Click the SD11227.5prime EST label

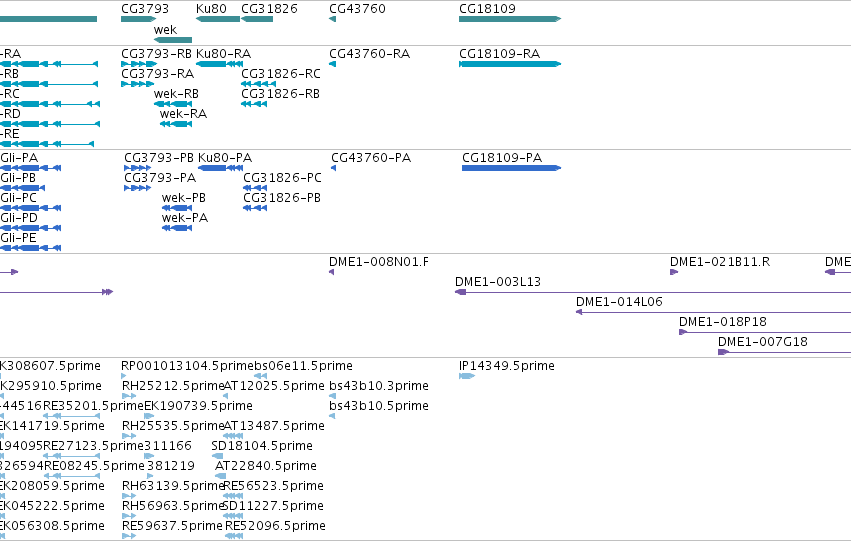coord(274,507)
